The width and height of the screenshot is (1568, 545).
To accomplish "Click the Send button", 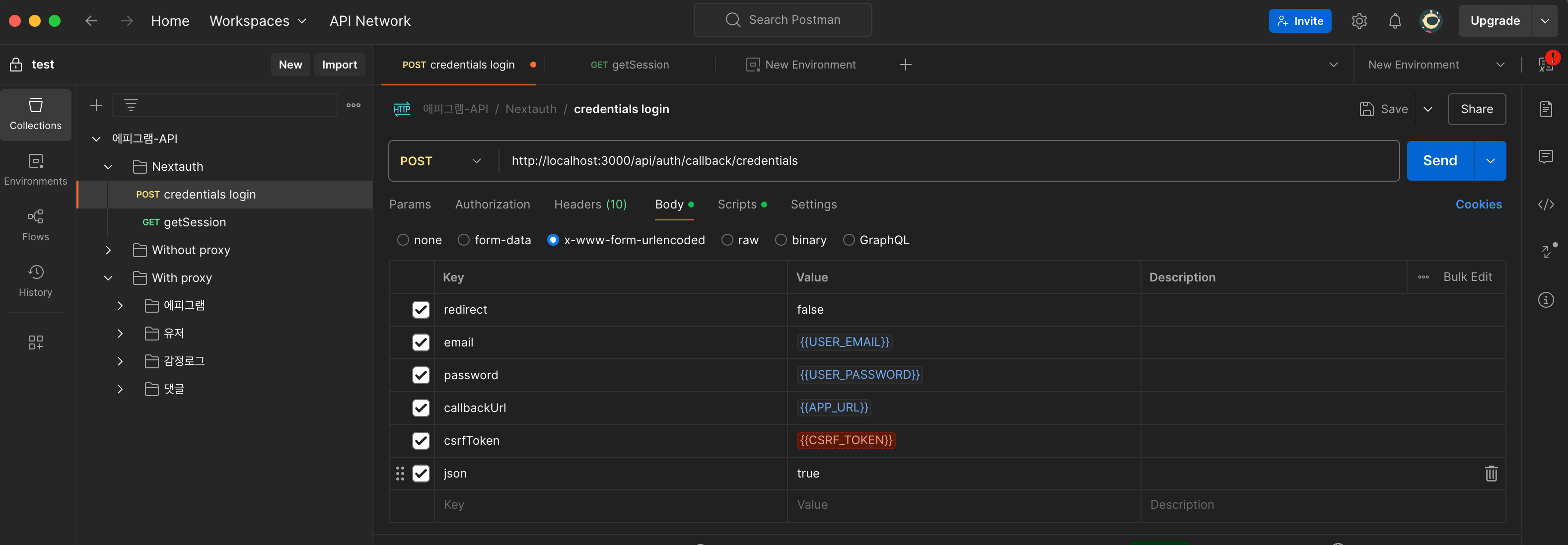I will [x=1439, y=161].
